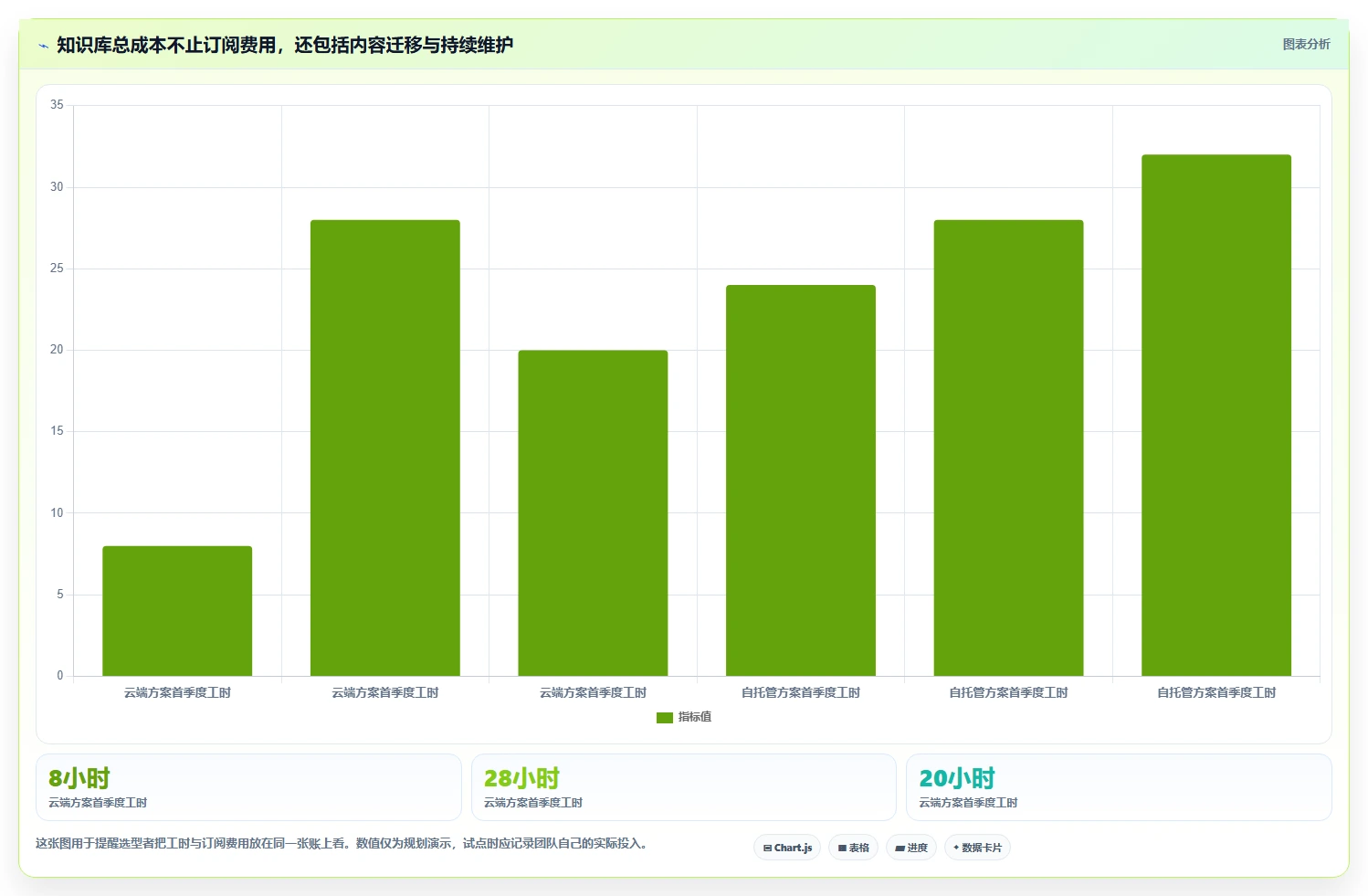Screen dimensions: 1368x896
Task: Click the chart bar reaching value 8
Action: tap(177, 611)
